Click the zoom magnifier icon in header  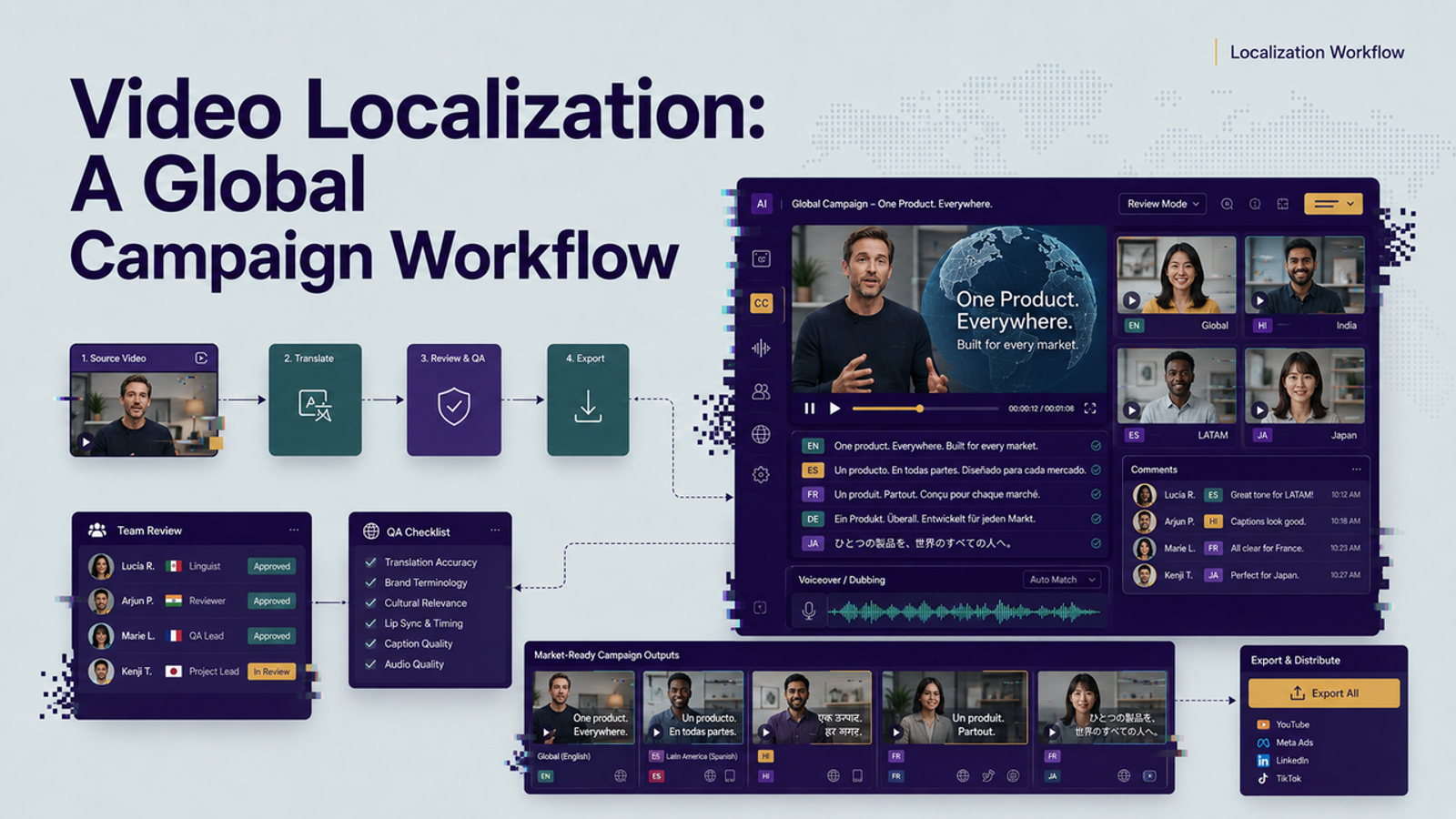pyautogui.click(x=1227, y=204)
